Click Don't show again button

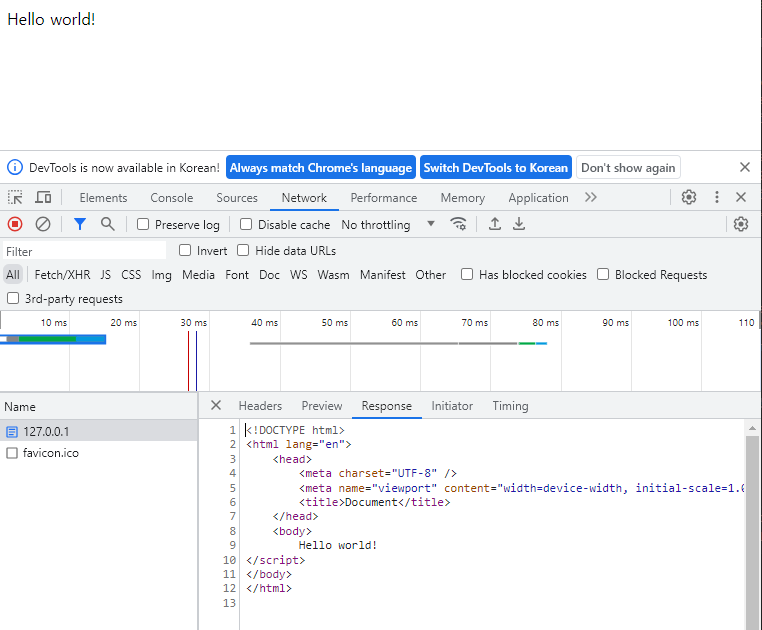tap(628, 167)
